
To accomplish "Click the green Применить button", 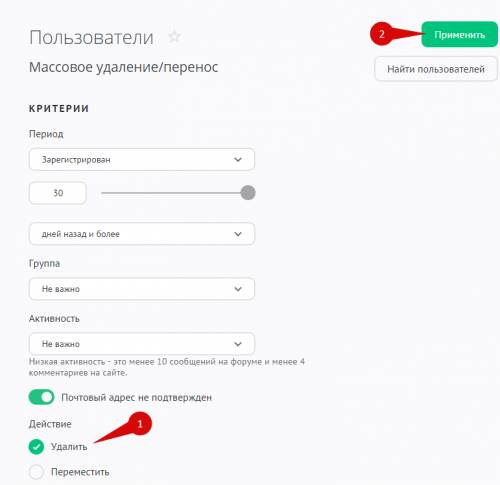I will (459, 35).
